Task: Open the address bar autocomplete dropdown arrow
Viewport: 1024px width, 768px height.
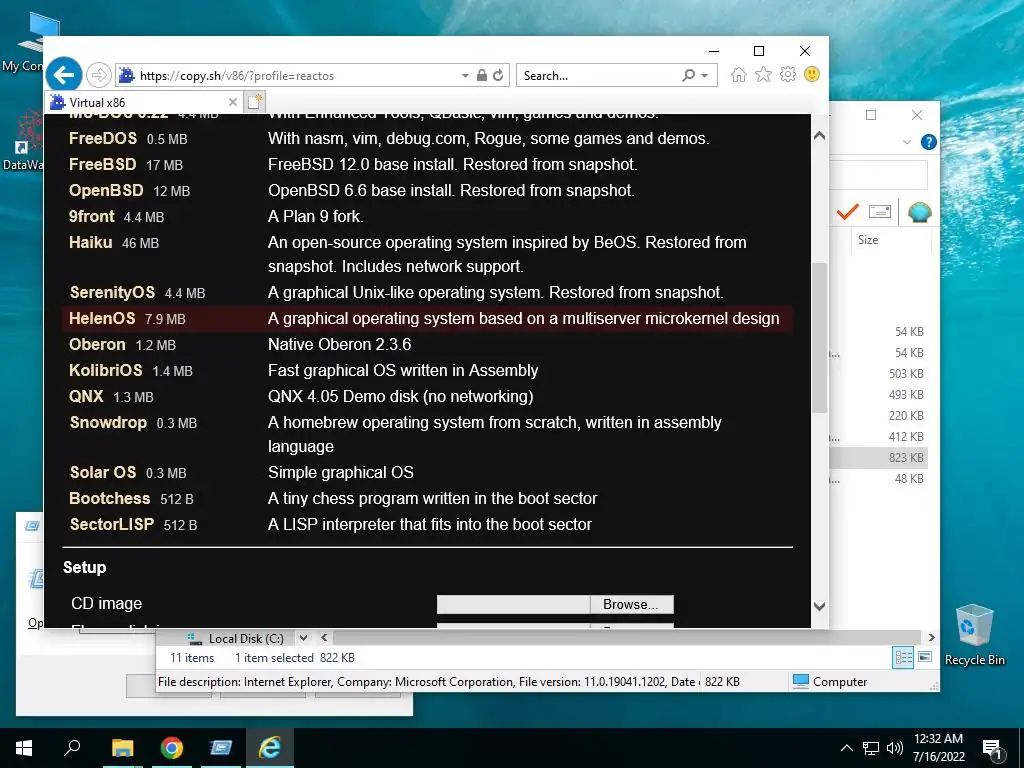Action: click(465, 76)
